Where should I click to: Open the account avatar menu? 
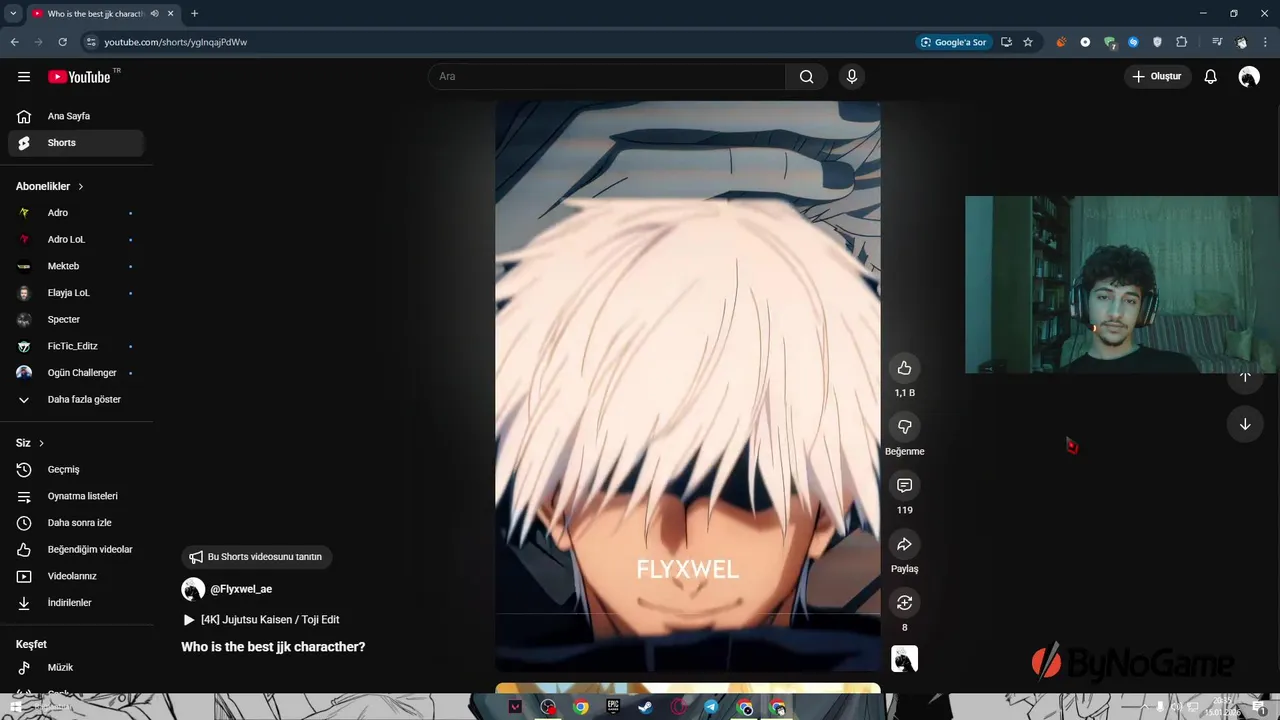[1249, 77]
